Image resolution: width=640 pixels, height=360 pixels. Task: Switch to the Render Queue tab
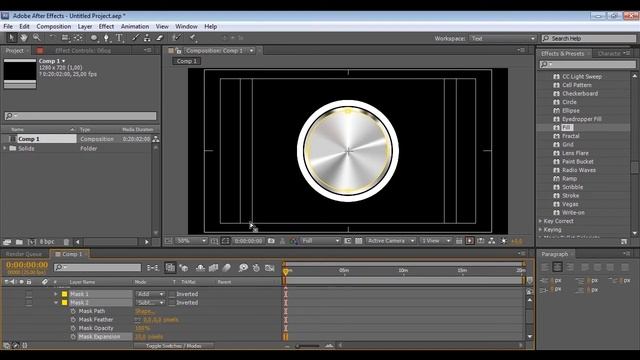coord(24,254)
